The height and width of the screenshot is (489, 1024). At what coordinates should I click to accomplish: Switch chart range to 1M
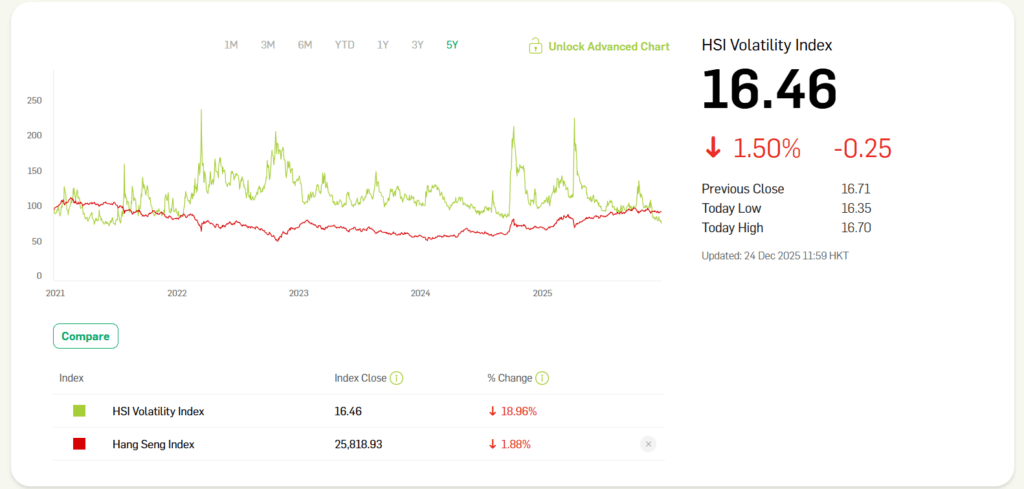pos(231,45)
